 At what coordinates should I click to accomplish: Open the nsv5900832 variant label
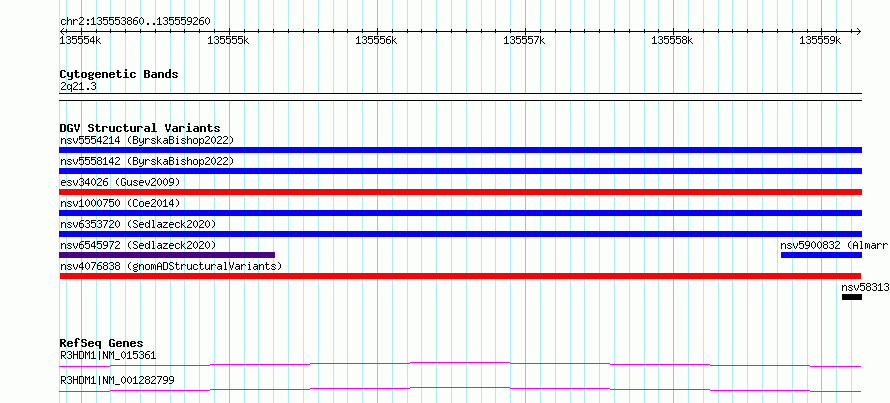[x=835, y=245]
